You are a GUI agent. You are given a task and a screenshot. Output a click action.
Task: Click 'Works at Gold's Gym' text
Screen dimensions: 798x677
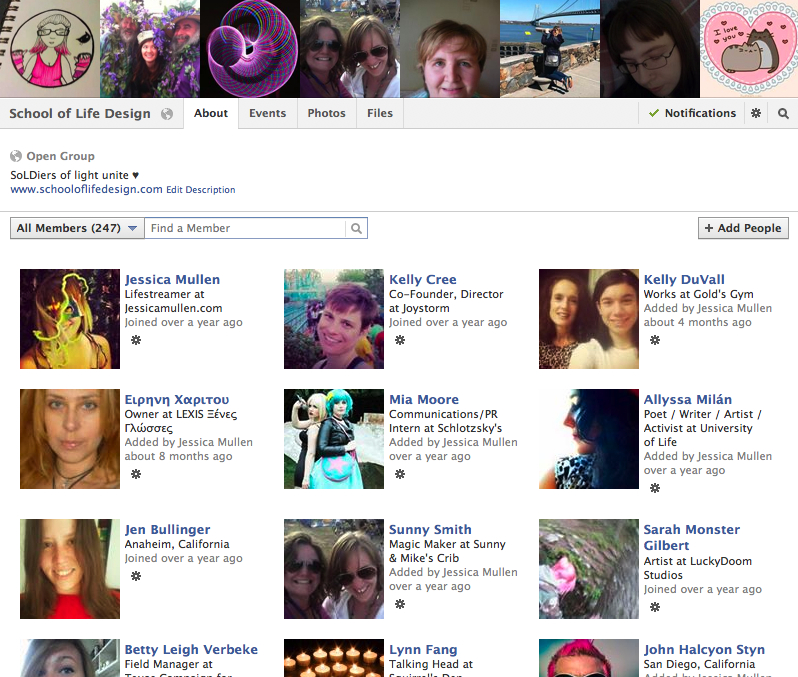pos(698,294)
